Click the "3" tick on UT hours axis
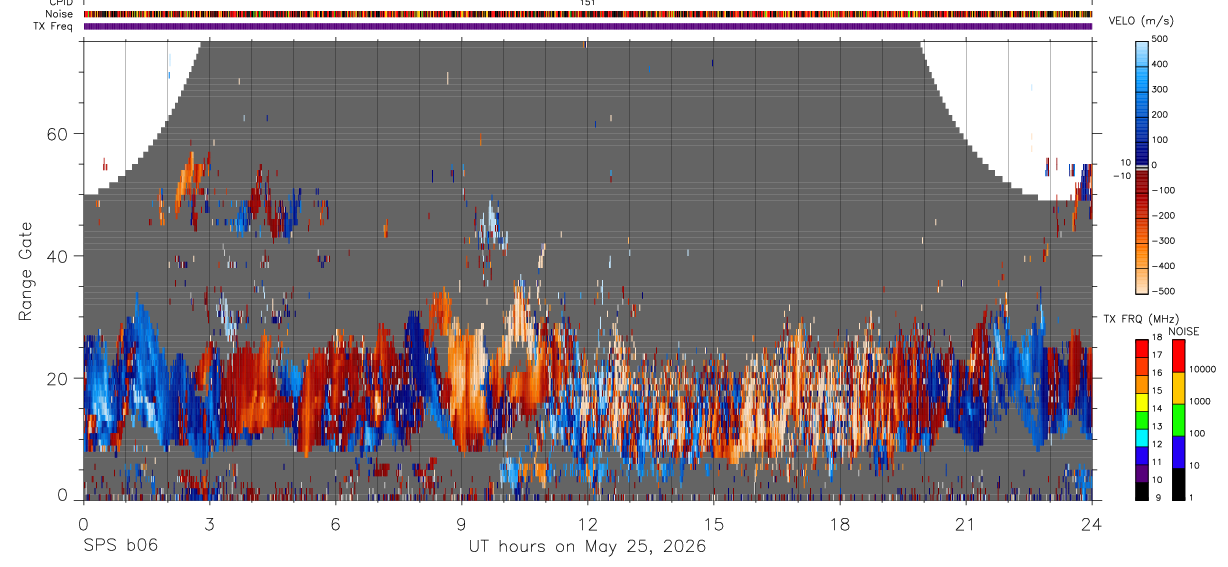Image resolution: width=1228 pixels, height=567 pixels. click(x=209, y=523)
